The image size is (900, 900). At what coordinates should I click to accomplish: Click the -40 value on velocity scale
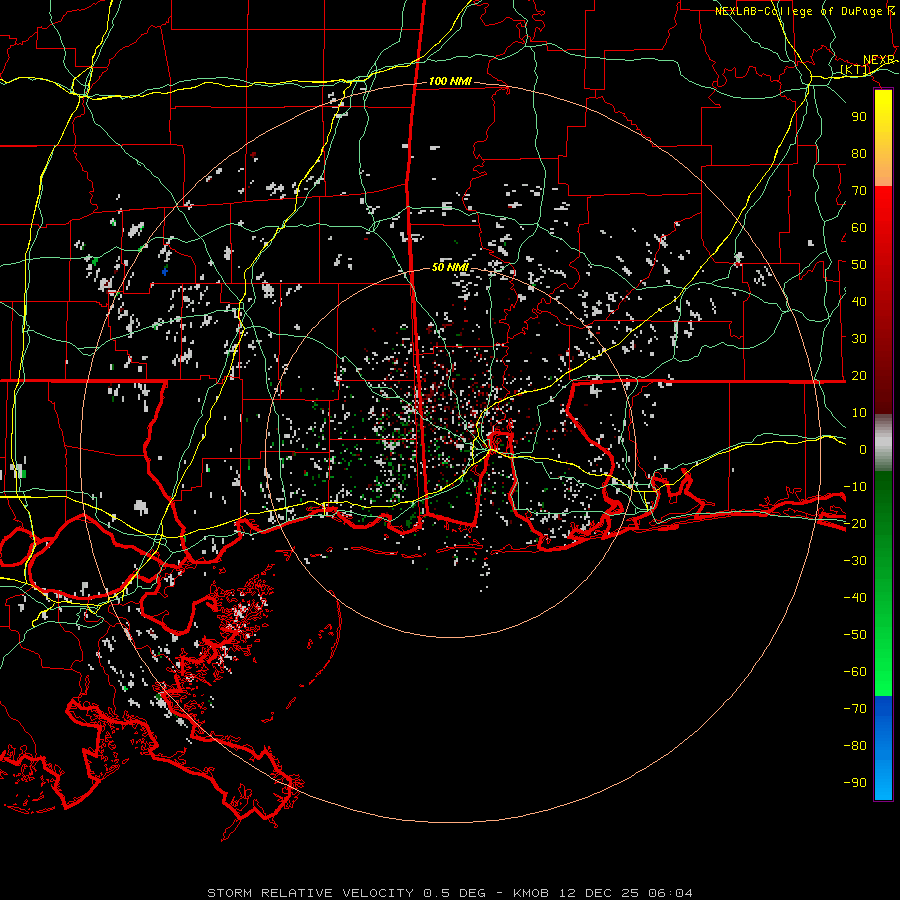[855, 598]
